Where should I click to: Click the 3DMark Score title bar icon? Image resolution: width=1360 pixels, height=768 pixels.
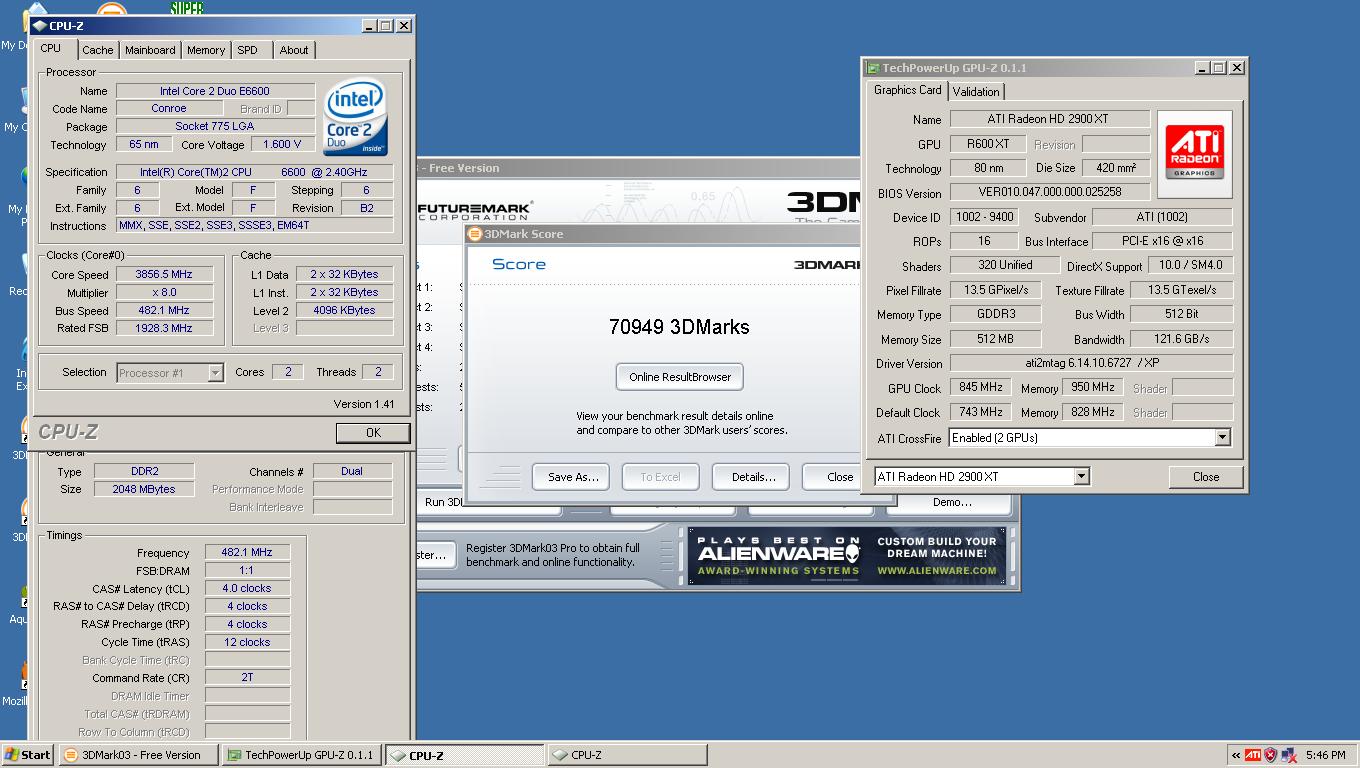click(x=475, y=234)
